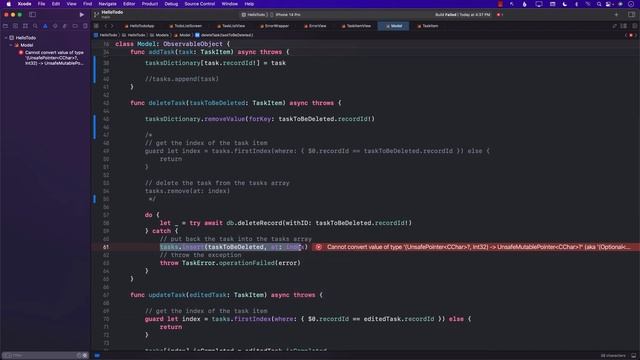Click the 'throw TaskError.operationFailed(error)' line
This screenshot has width=640, height=360.
click(x=230, y=263)
